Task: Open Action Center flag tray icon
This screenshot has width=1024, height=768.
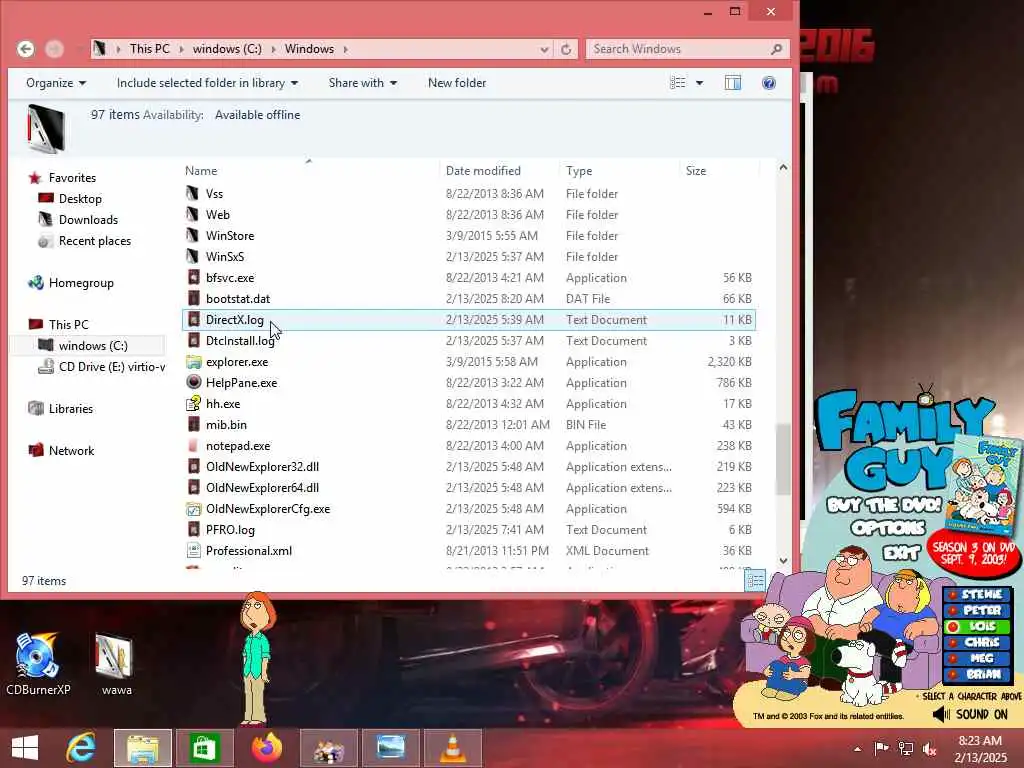Action: coord(881,749)
